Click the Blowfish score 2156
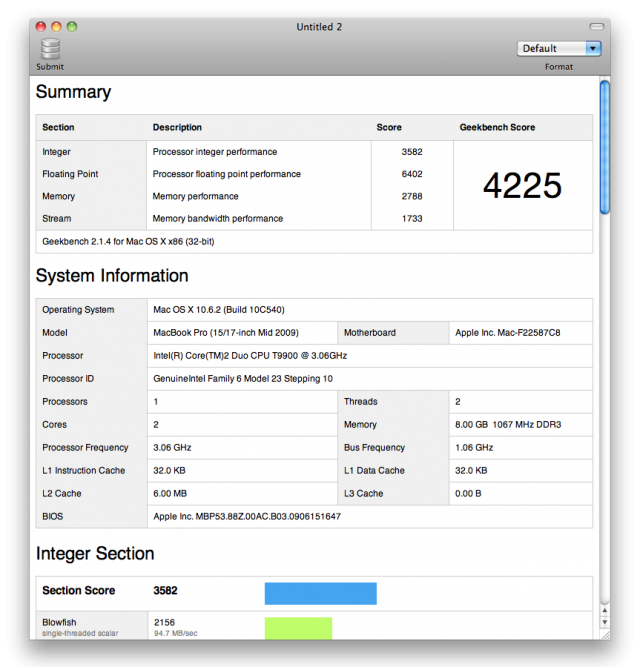 tap(164, 622)
